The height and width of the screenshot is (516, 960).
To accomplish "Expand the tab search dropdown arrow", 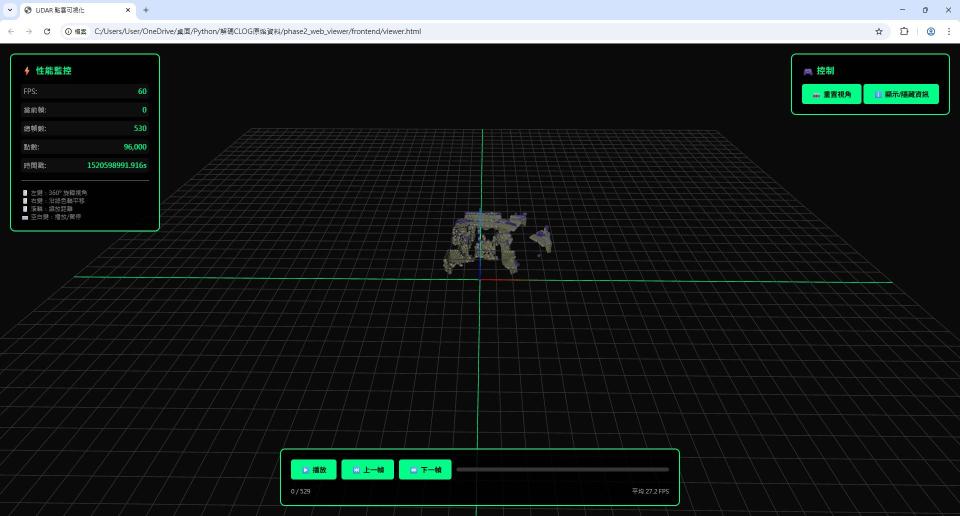I will point(10,10).
